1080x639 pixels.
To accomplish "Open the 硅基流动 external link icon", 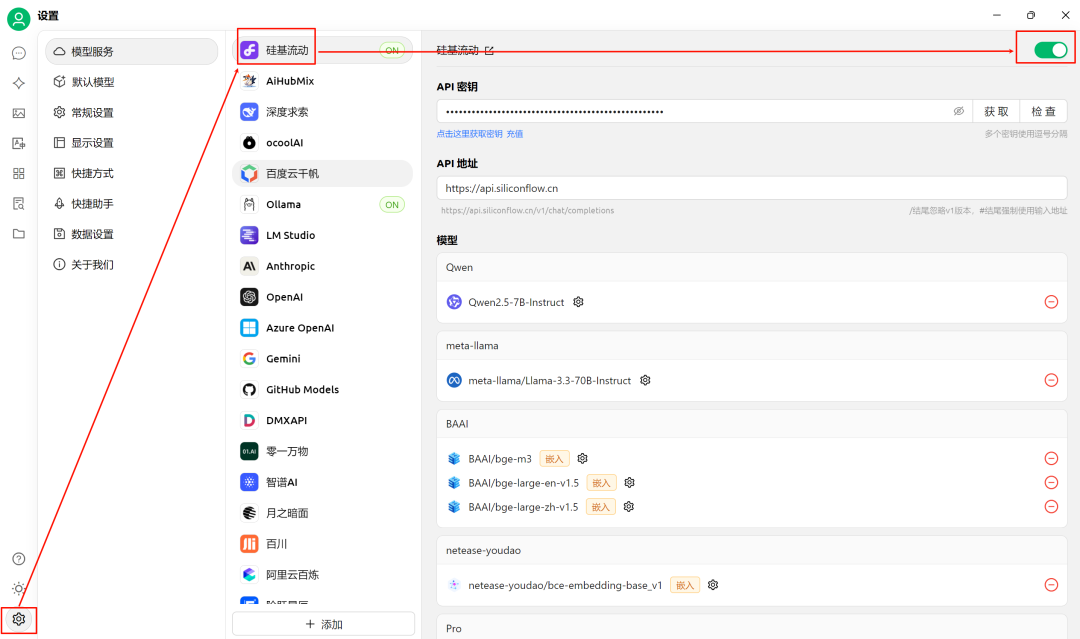I will [x=489, y=50].
